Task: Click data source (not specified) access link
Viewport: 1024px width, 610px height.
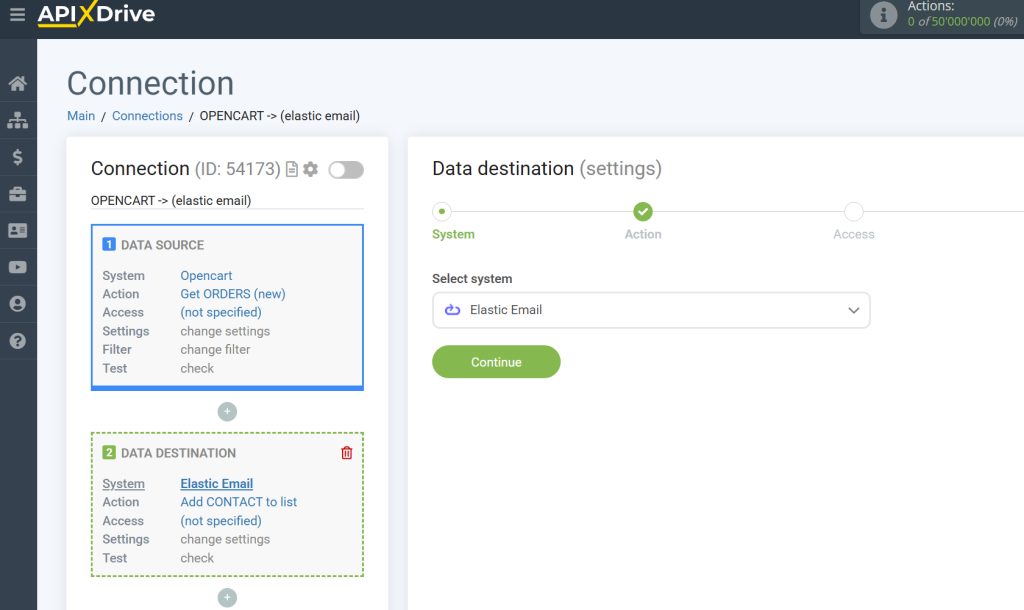Action: pyautogui.click(x=221, y=312)
